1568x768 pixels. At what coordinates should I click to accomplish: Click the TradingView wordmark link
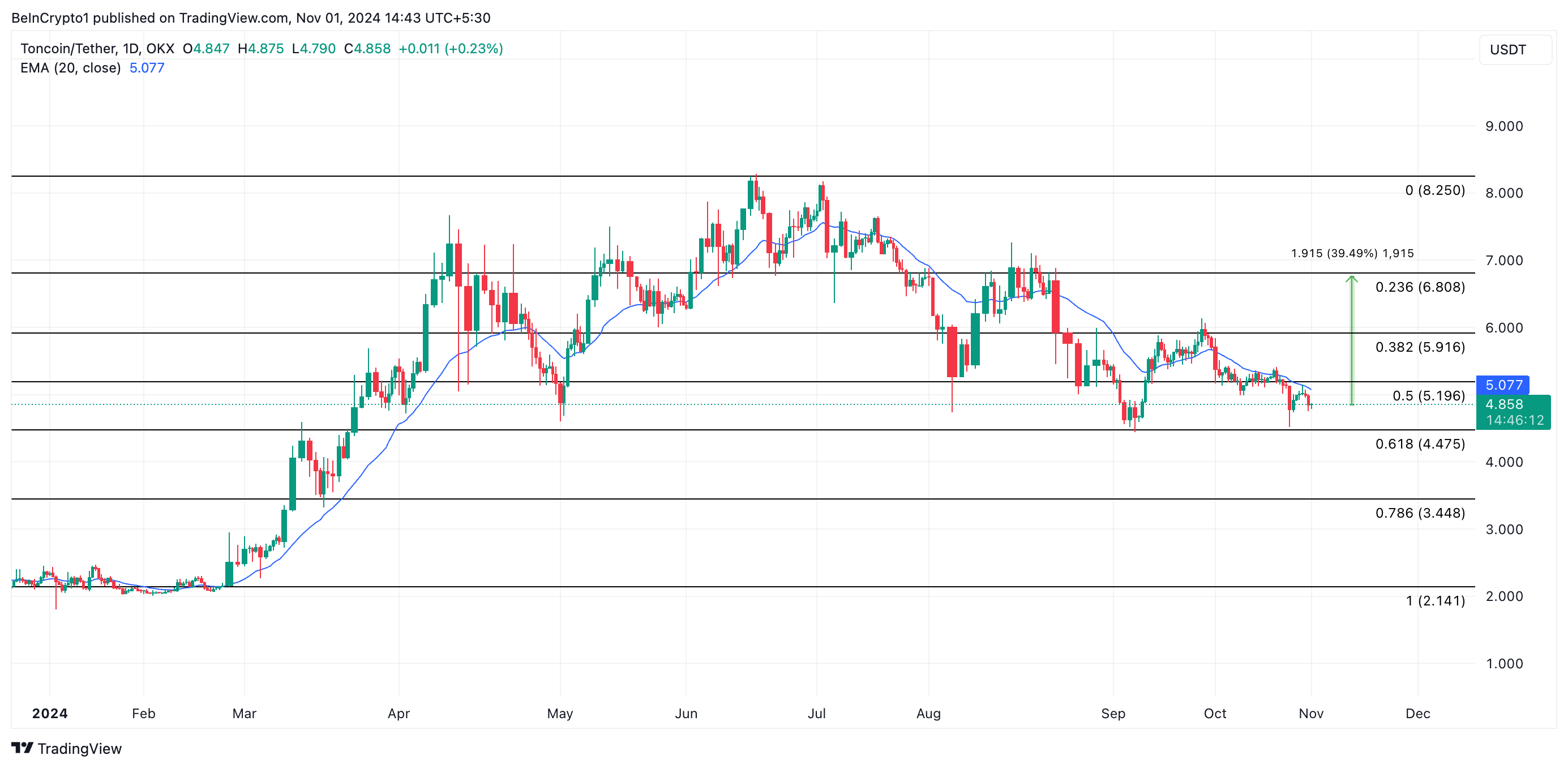click(x=79, y=749)
